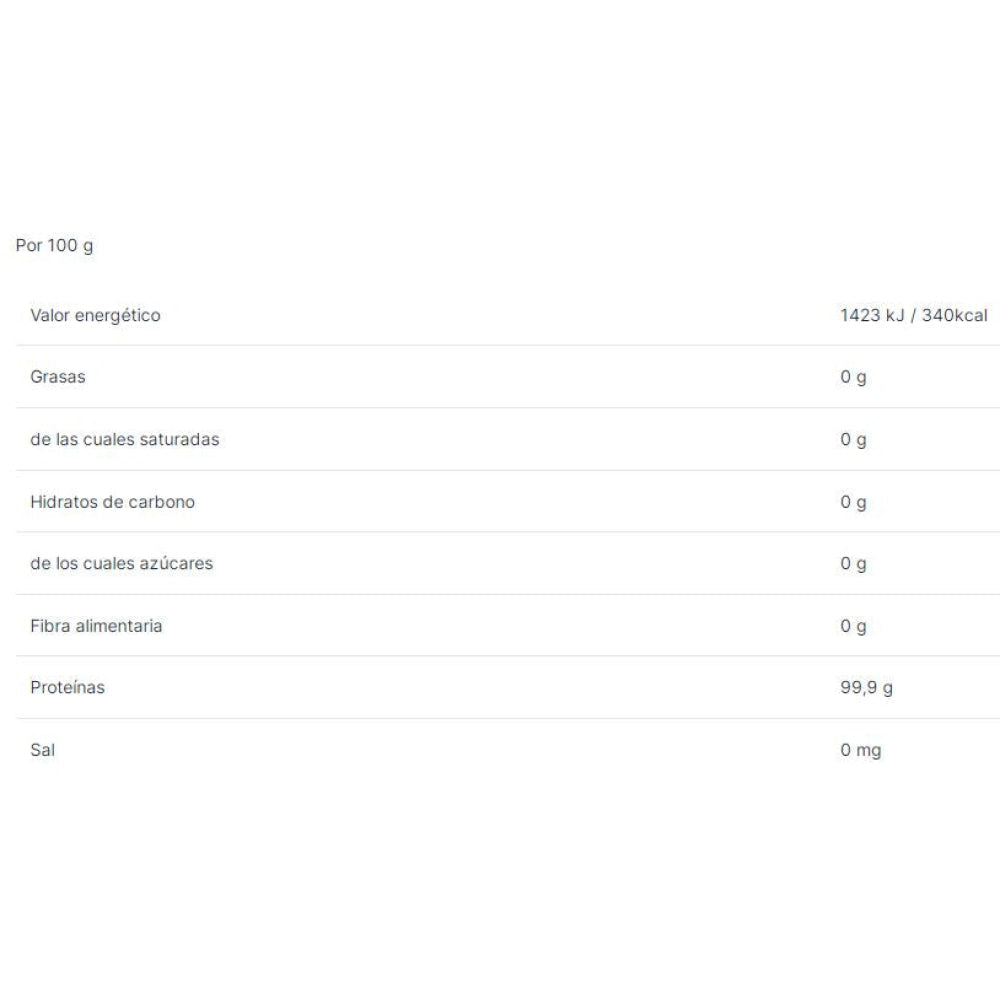Viewport: 1000px width, 1000px height.
Task: Click the word 'Hidratos'
Action: [x=64, y=502]
